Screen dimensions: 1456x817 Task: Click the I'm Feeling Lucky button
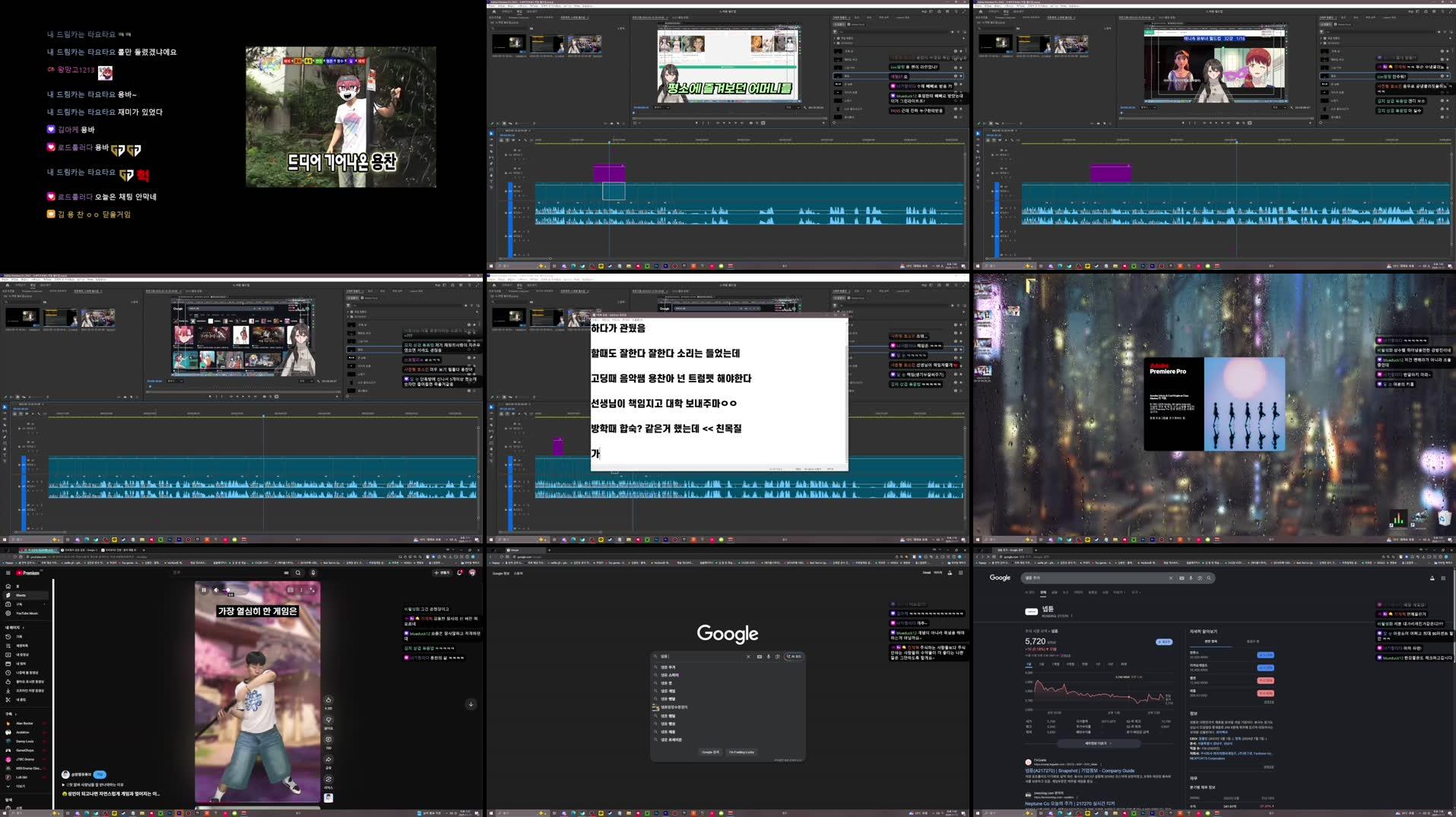742,752
